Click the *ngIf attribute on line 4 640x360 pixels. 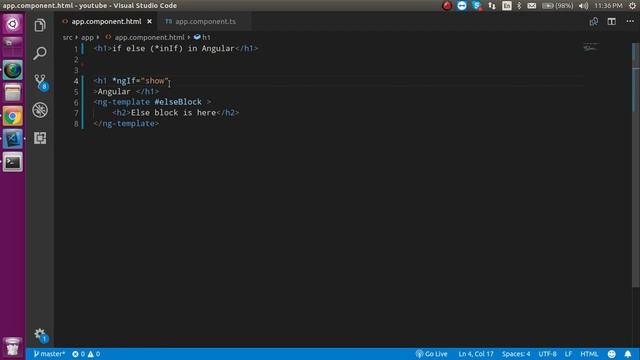coord(124,81)
